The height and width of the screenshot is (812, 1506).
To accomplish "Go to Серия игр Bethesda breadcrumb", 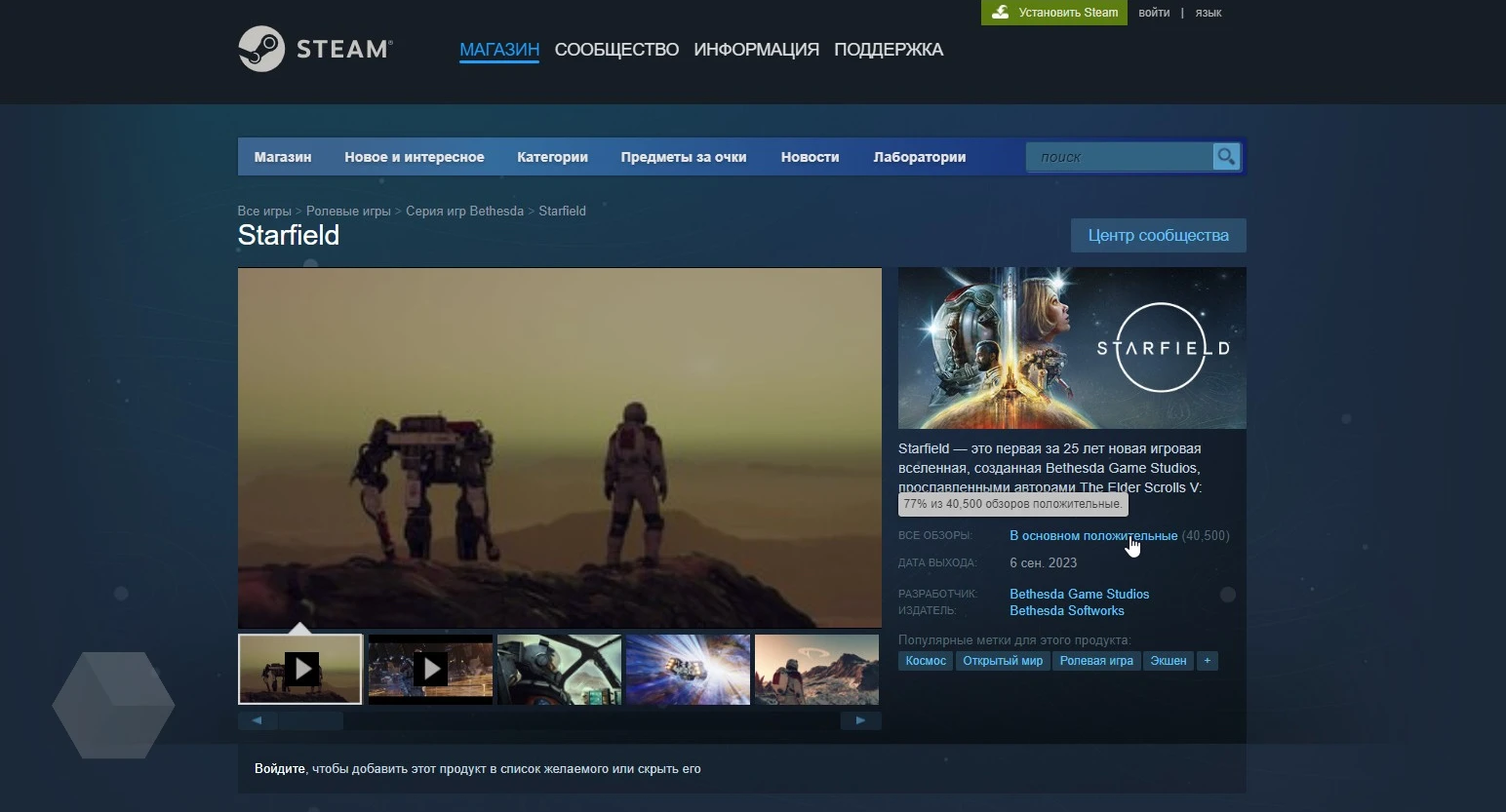I will pos(464,211).
